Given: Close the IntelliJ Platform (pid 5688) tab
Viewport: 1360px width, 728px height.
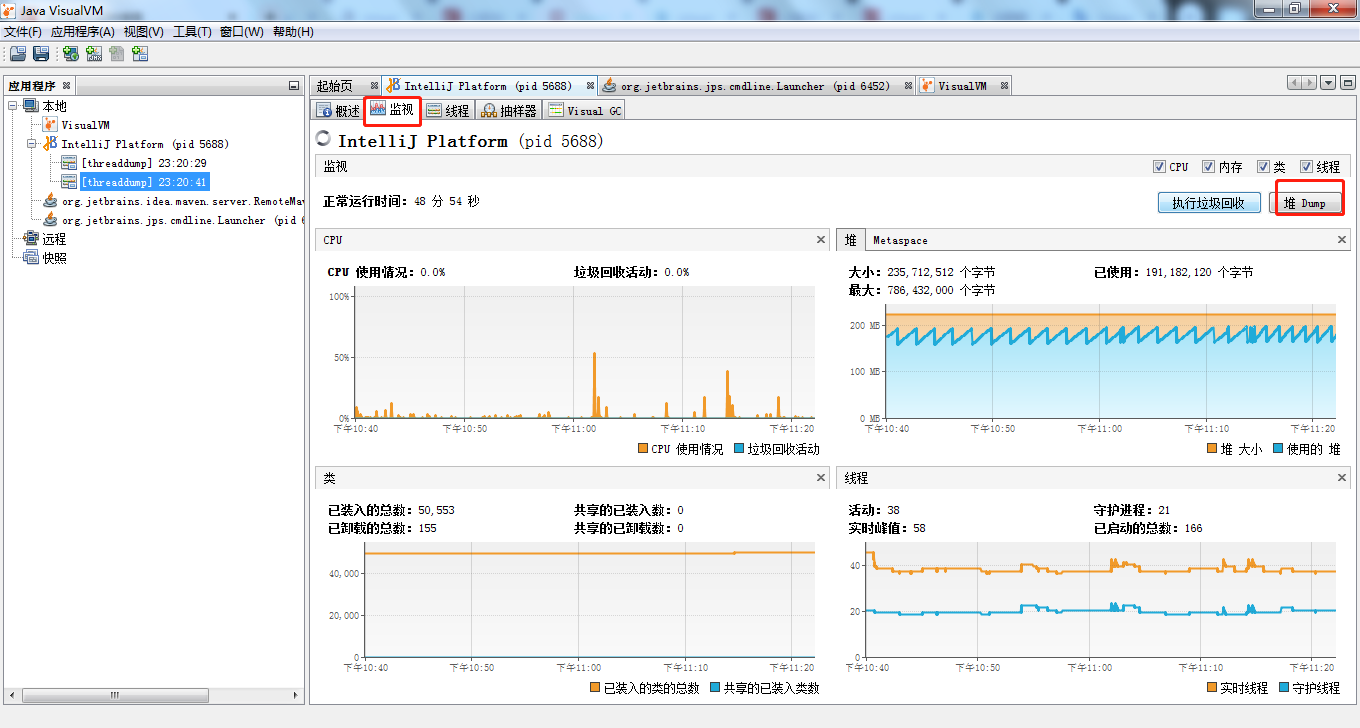Looking at the screenshot, I should click(591, 86).
